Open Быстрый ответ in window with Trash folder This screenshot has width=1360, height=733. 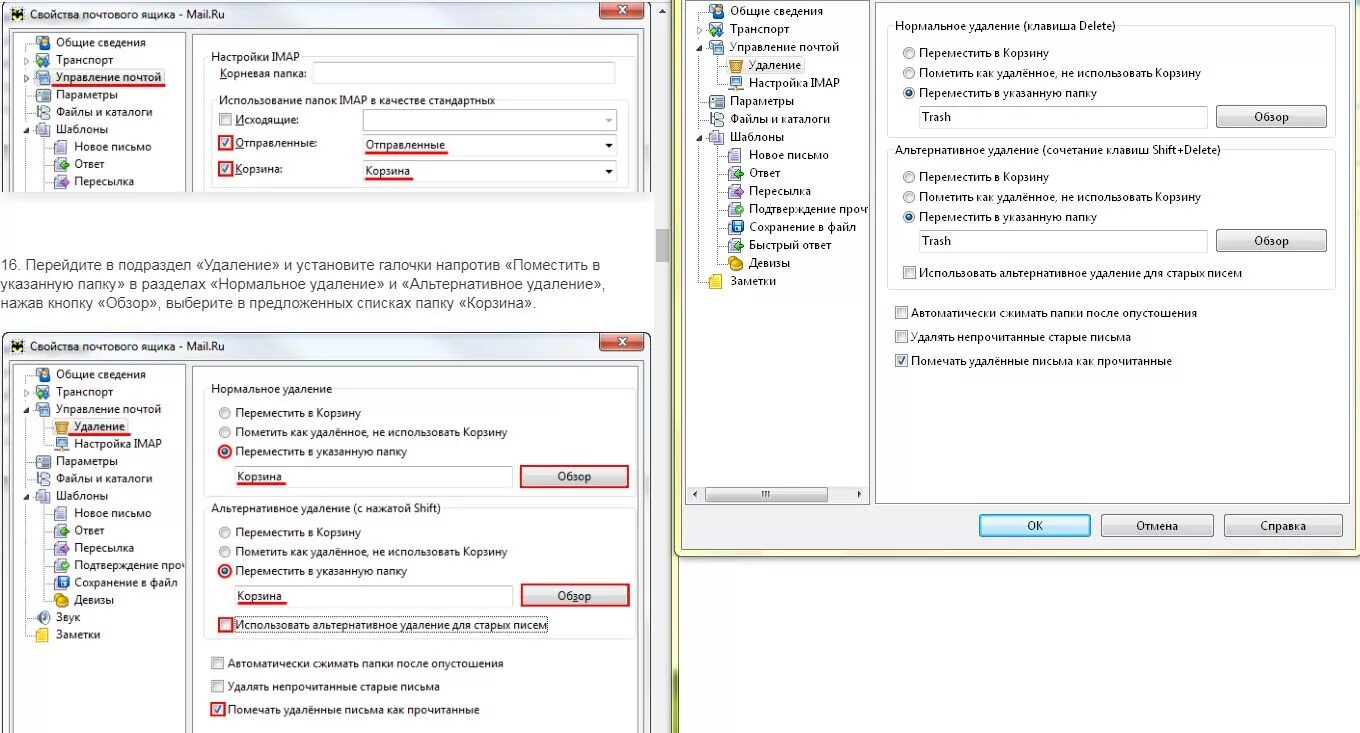pyautogui.click(x=790, y=245)
